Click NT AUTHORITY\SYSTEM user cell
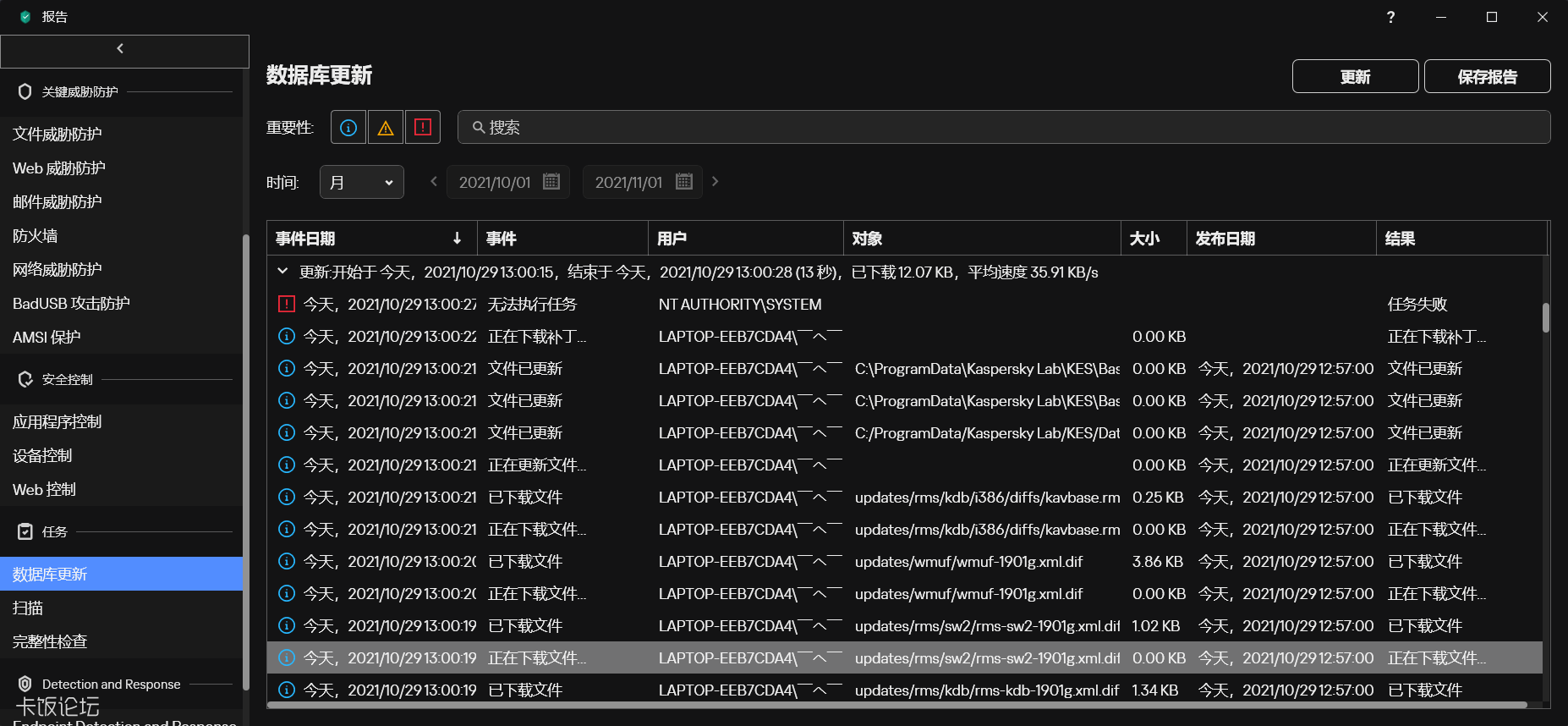Viewport: 1568px width, 726px height. (740, 305)
